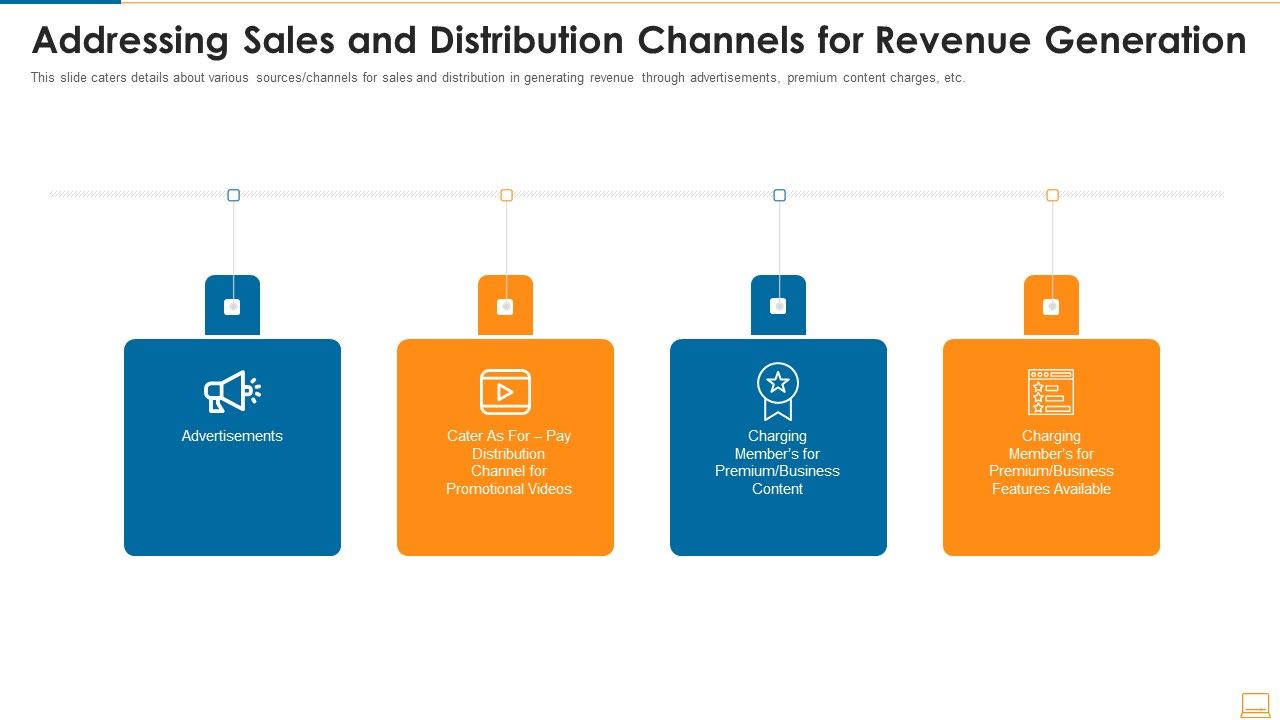Click the video play icon in orange card
Viewport: 1280px width, 720px height.
[x=505, y=392]
